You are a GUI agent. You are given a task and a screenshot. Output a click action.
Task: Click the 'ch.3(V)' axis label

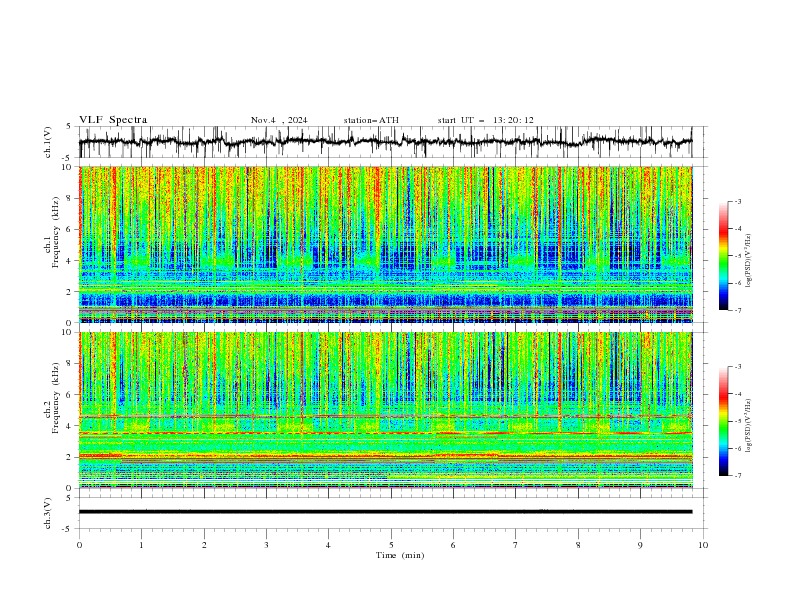click(47, 513)
